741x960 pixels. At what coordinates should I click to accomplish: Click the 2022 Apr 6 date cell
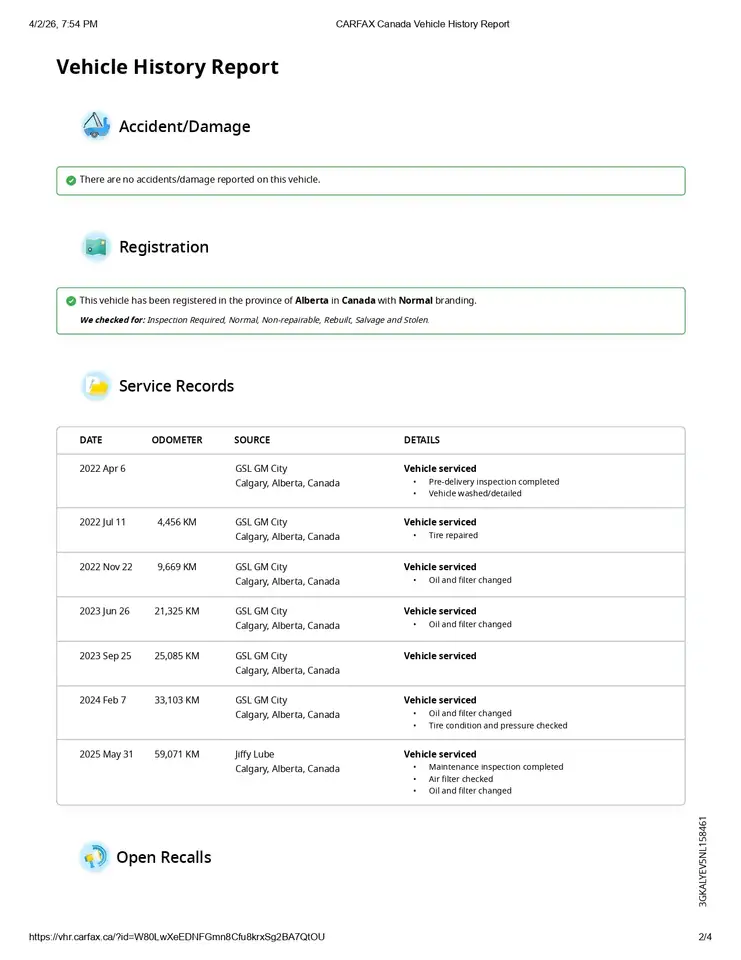tap(102, 468)
